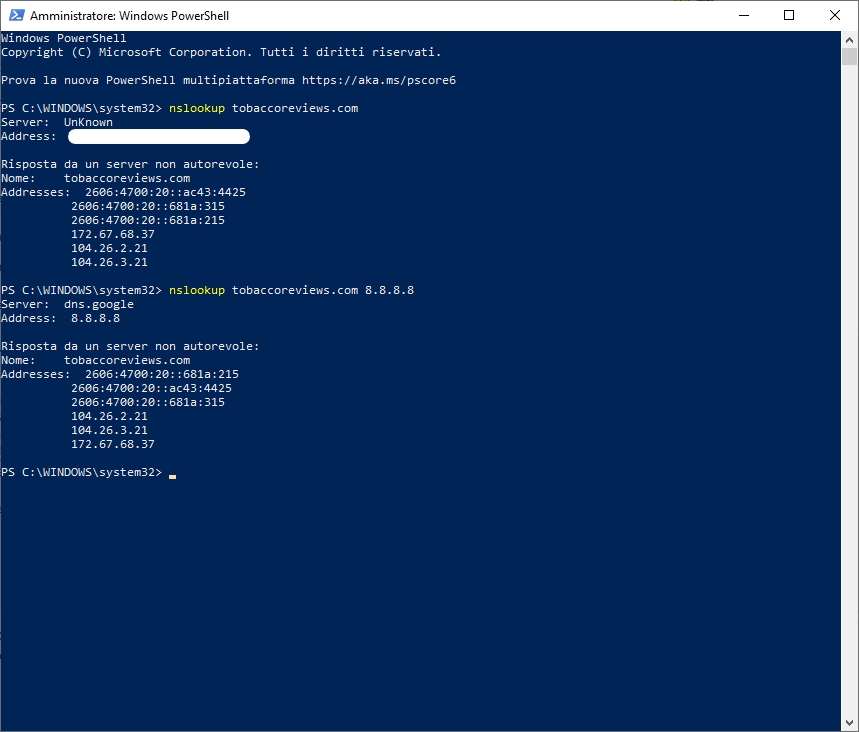Image resolution: width=859 pixels, height=732 pixels.
Task: Click the https://aka.ms/pscore6 URL text
Action: point(379,80)
